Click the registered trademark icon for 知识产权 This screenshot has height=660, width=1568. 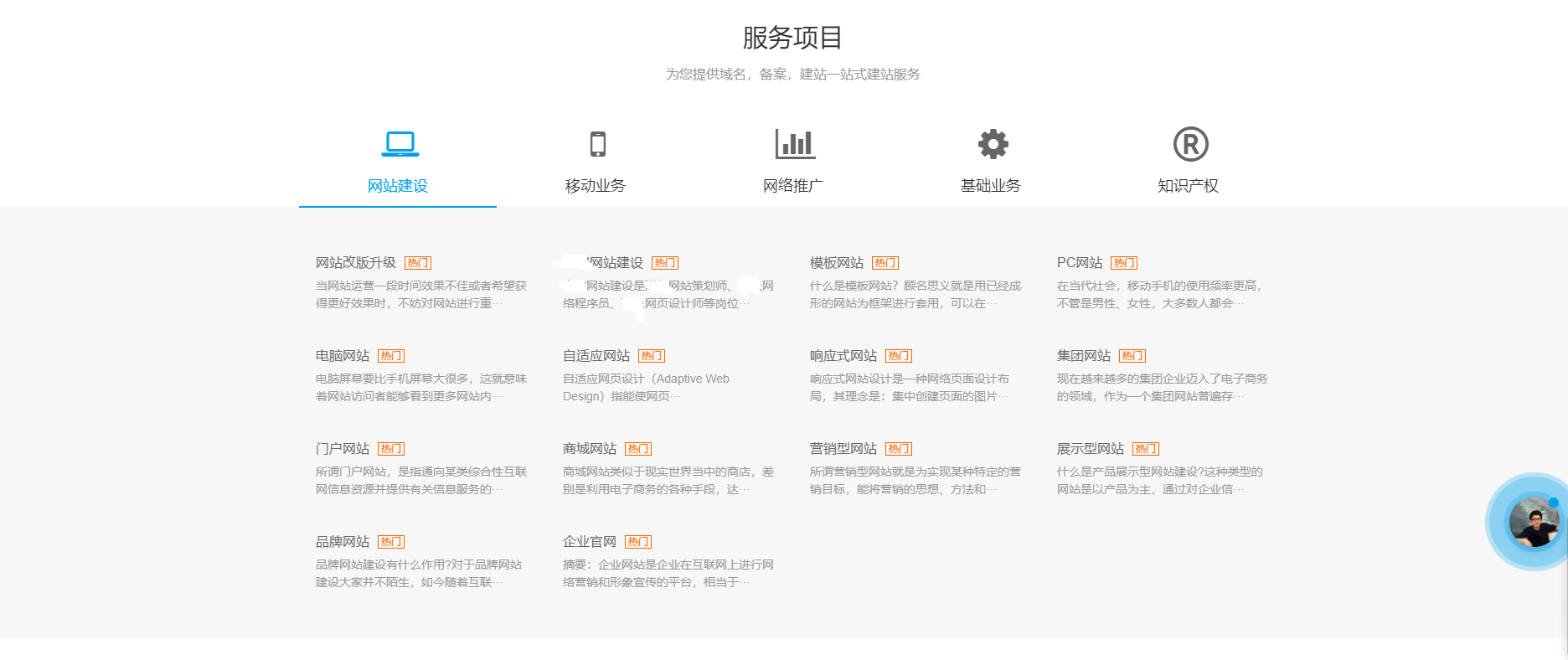(x=1190, y=144)
